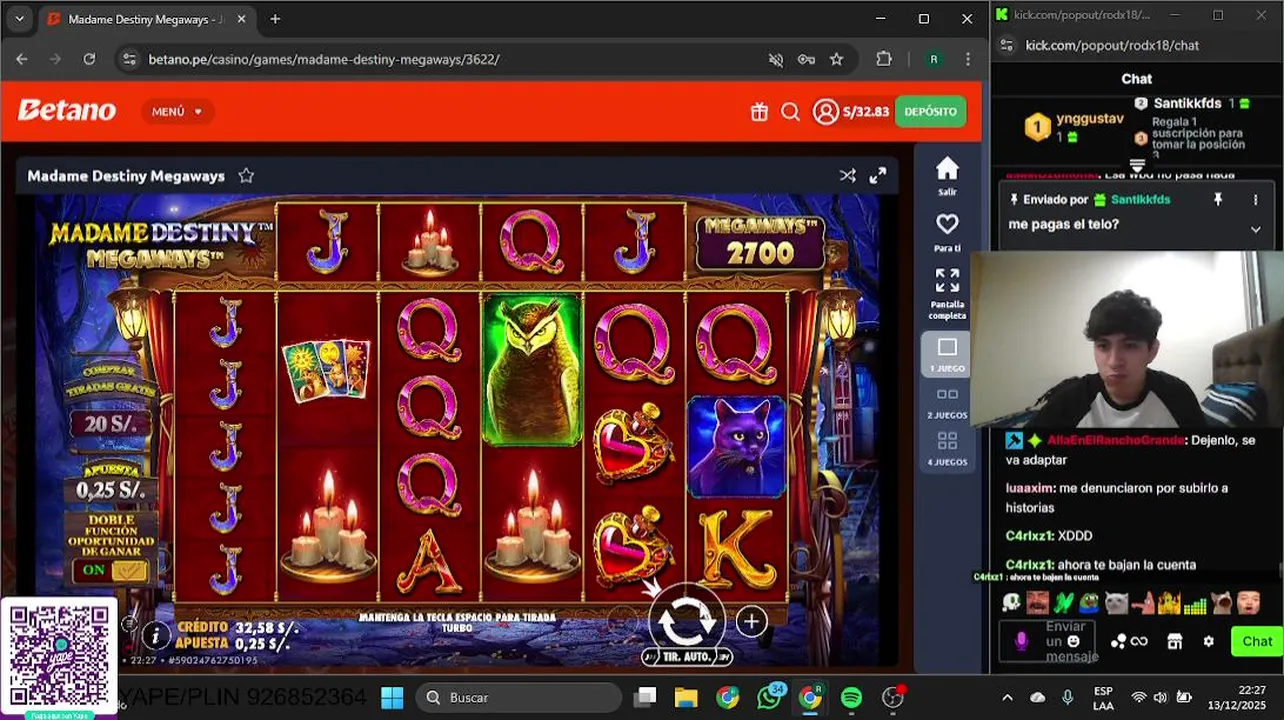Open the pinned message three-dot options
Screen dimensions: 1284x720
coord(1255,200)
